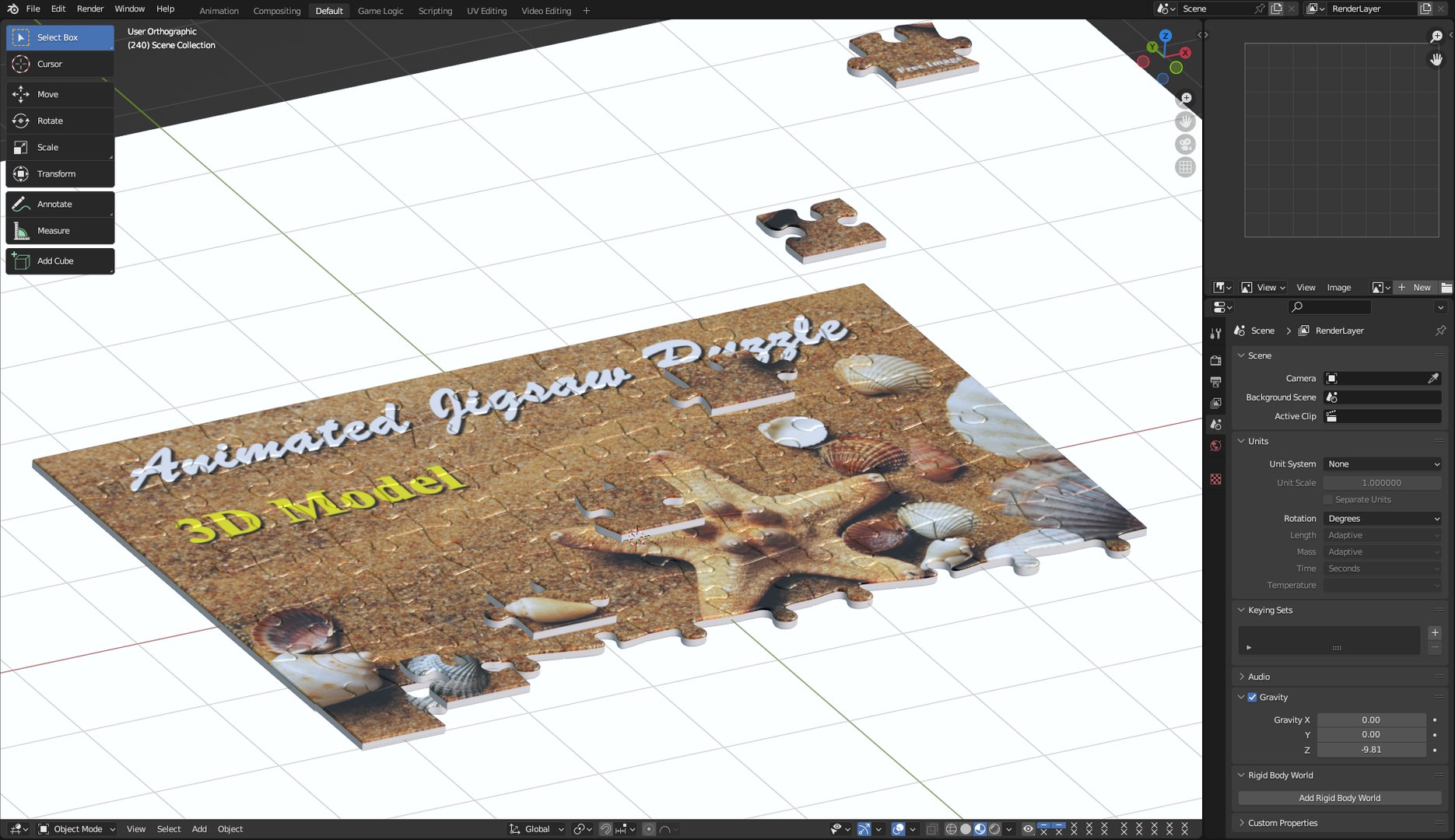This screenshot has width=1455, height=840.
Task: Choose the Move tool
Action: point(60,94)
